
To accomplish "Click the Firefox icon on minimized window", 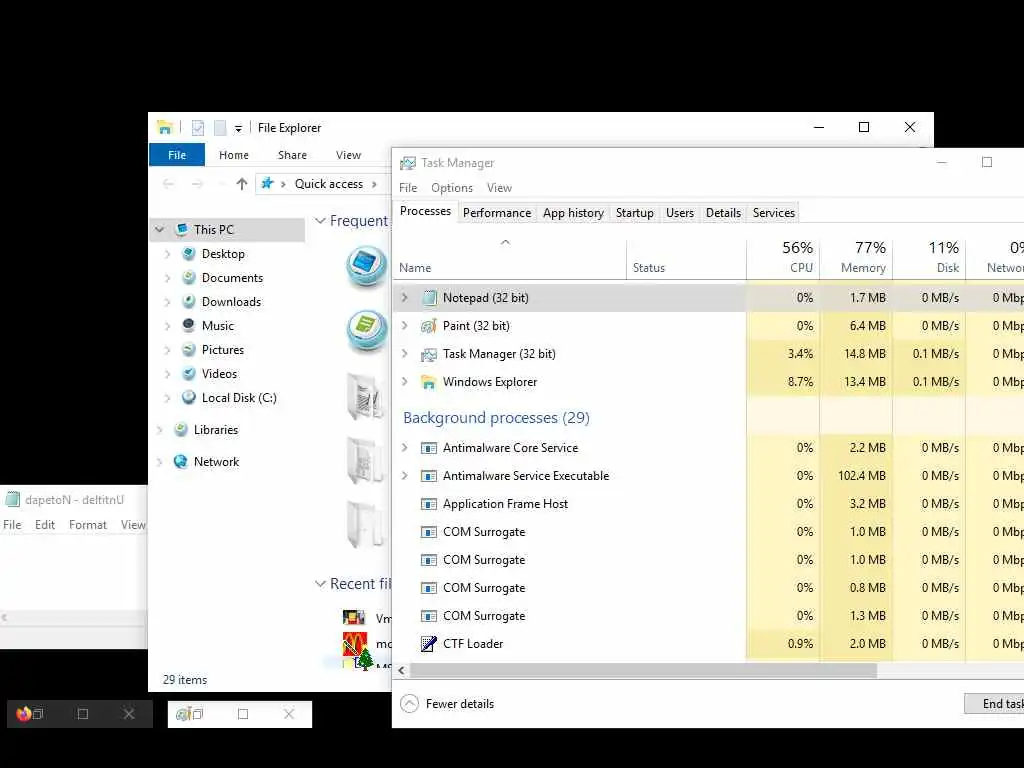I will point(24,714).
